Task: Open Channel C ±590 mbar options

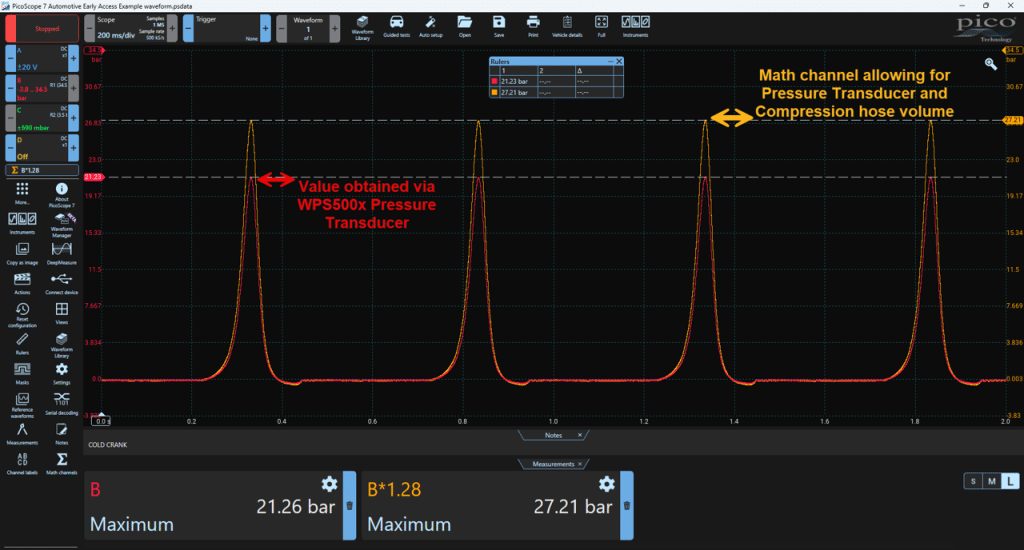Action: (42, 119)
